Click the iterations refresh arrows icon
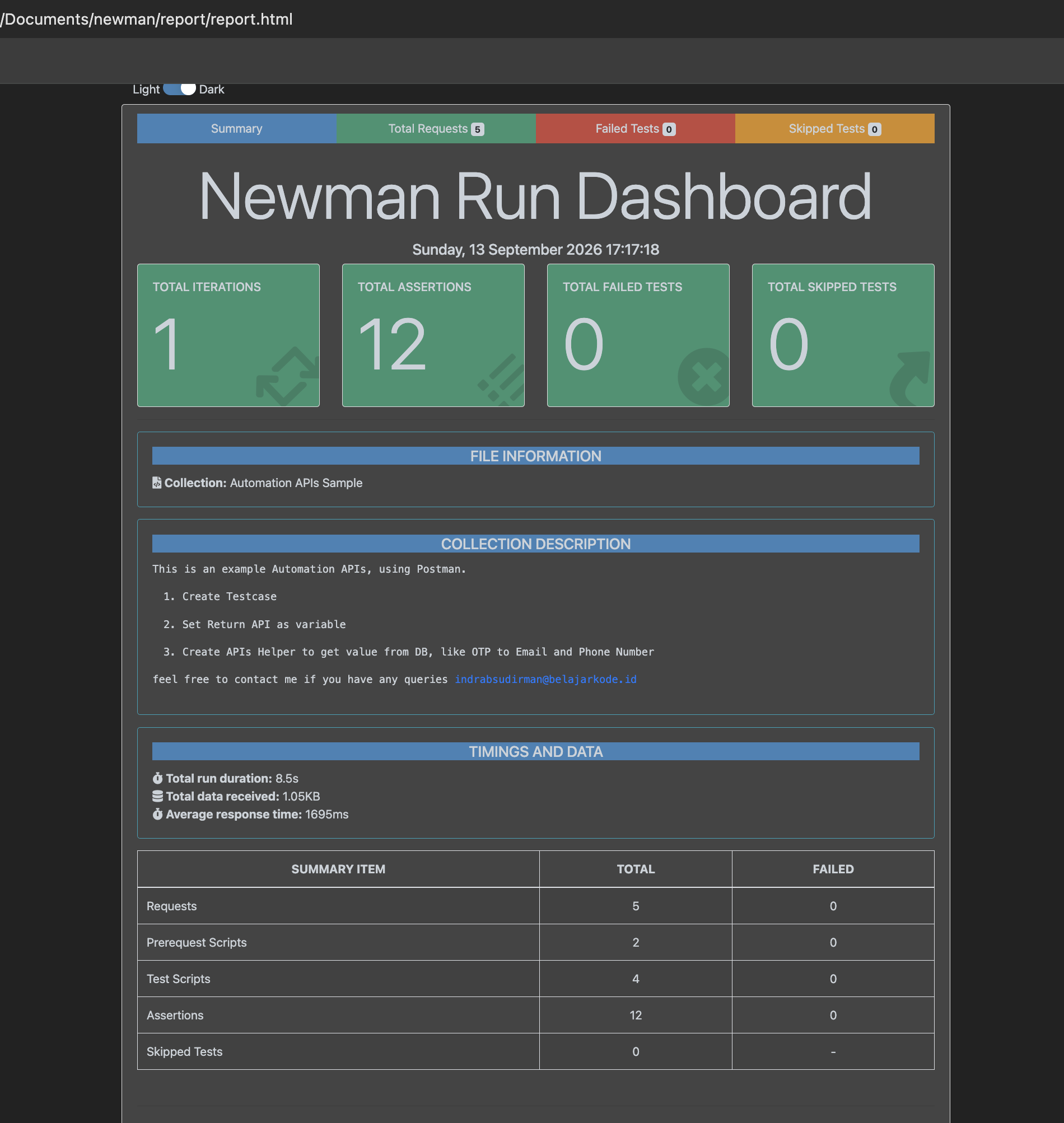 click(x=288, y=376)
